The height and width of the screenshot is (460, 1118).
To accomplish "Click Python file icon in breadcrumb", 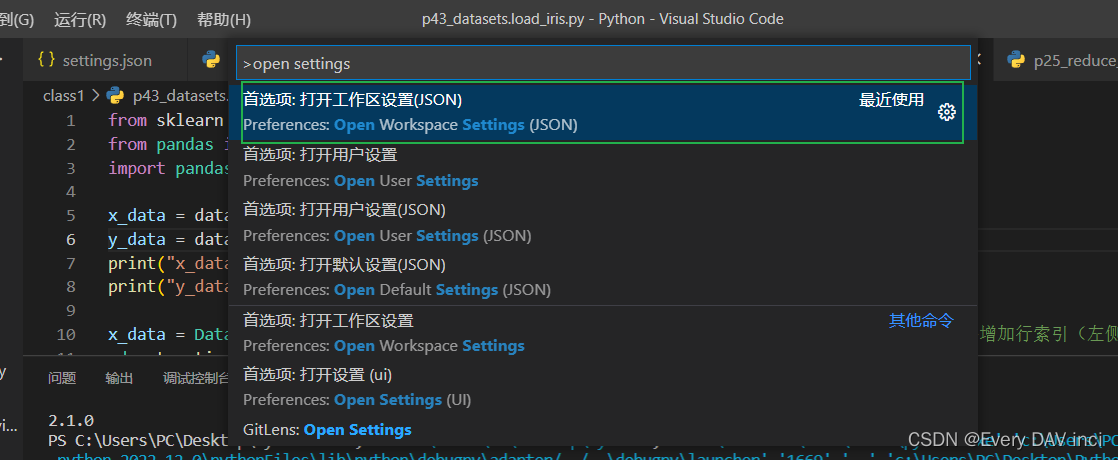I will pyautogui.click(x=114, y=95).
